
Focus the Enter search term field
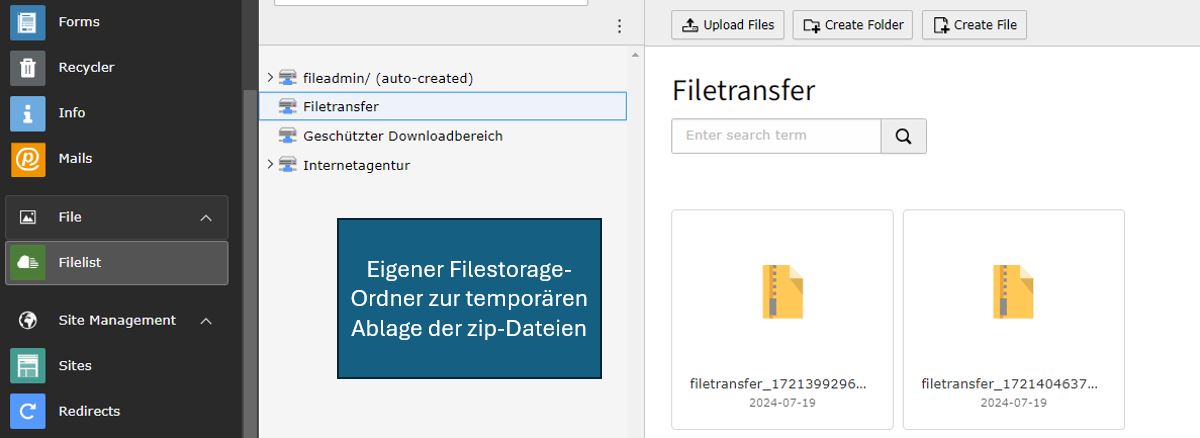776,136
